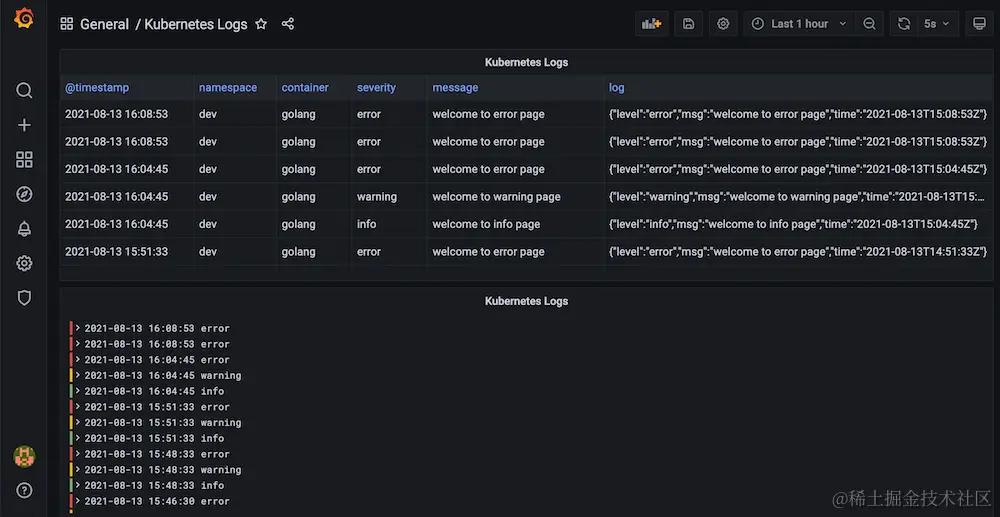Expand the first 16:08:53 error log line
Image resolution: width=1000 pixels, height=517 pixels.
point(78,328)
